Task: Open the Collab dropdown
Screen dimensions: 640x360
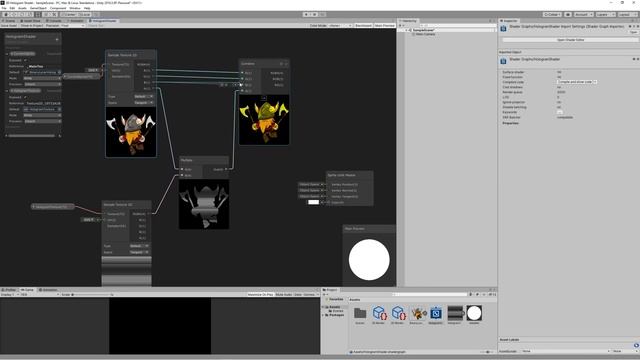Action: (552, 15)
